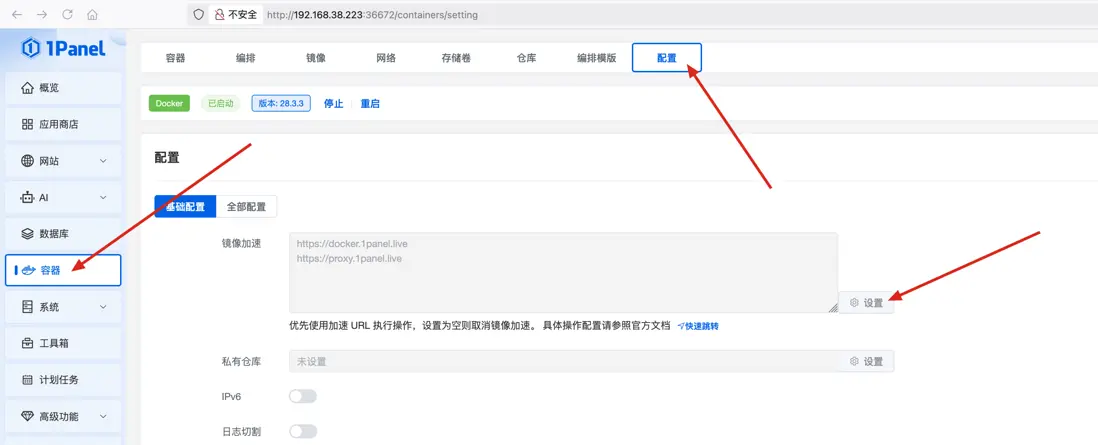1098x445 pixels.
Task: Click the browser forward arrow
Action: [42, 14]
